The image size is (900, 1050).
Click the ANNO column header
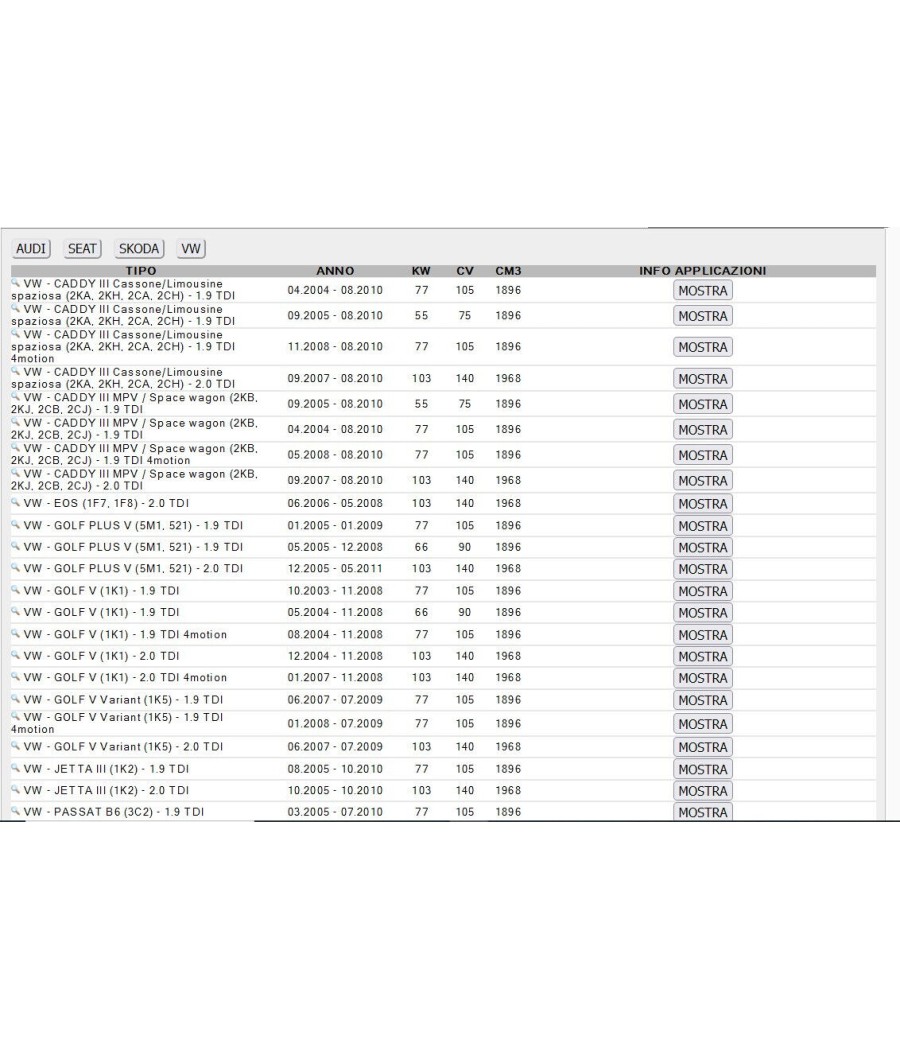(335, 271)
